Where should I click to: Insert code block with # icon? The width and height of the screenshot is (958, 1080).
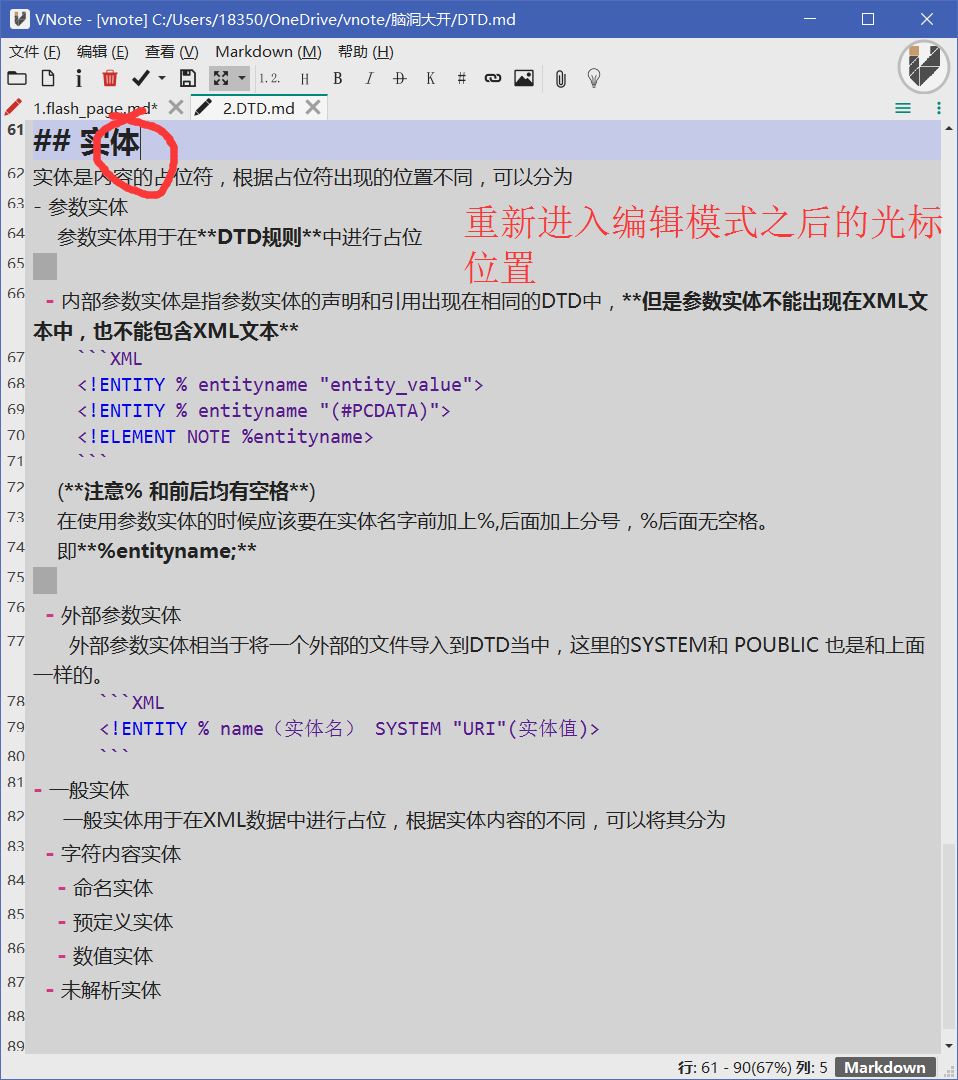pos(461,79)
